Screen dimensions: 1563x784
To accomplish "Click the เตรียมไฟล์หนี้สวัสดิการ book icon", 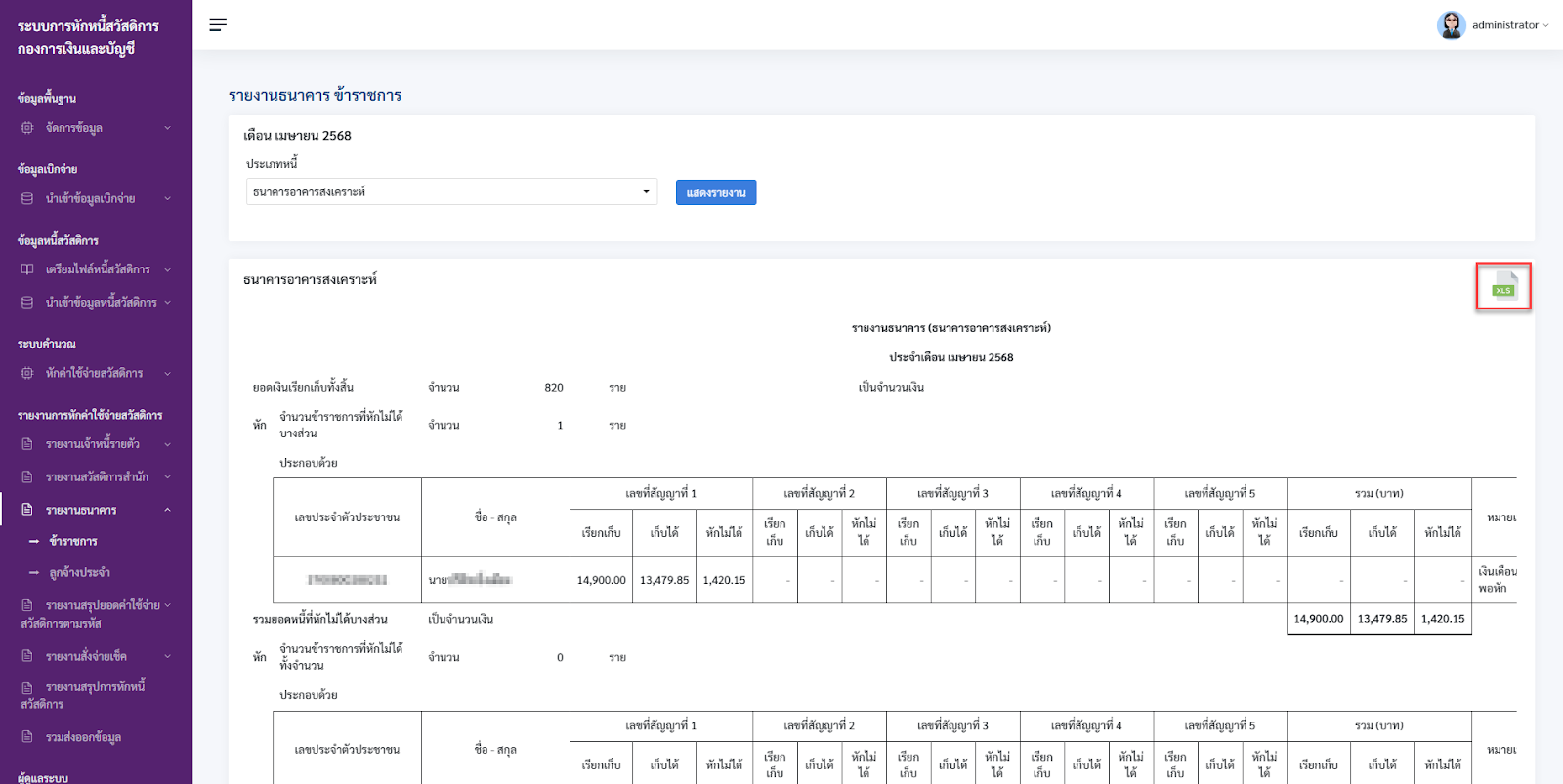I will (x=27, y=269).
